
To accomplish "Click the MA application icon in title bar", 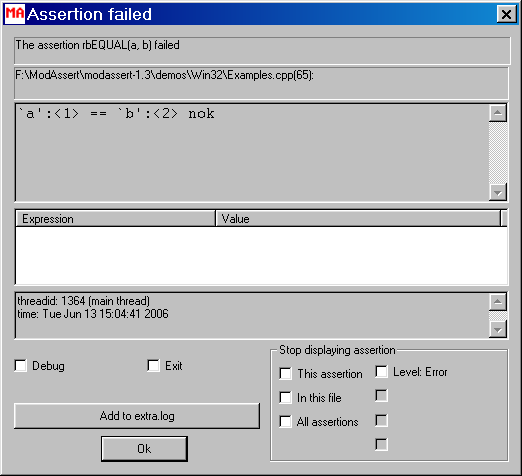I will 15,14.
